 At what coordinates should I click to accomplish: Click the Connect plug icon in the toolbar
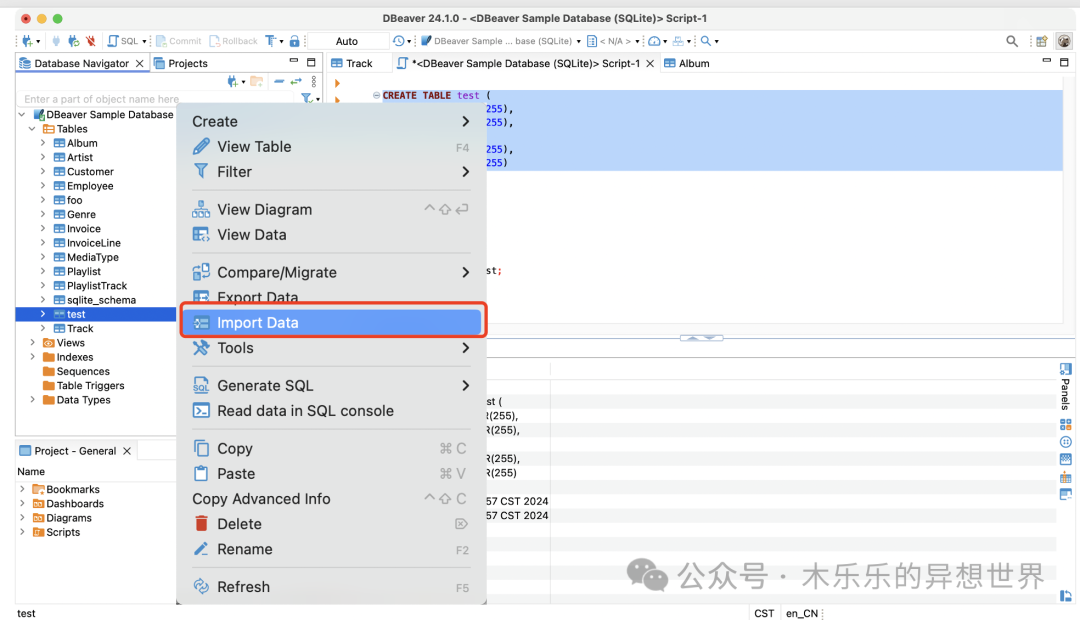[x=56, y=41]
